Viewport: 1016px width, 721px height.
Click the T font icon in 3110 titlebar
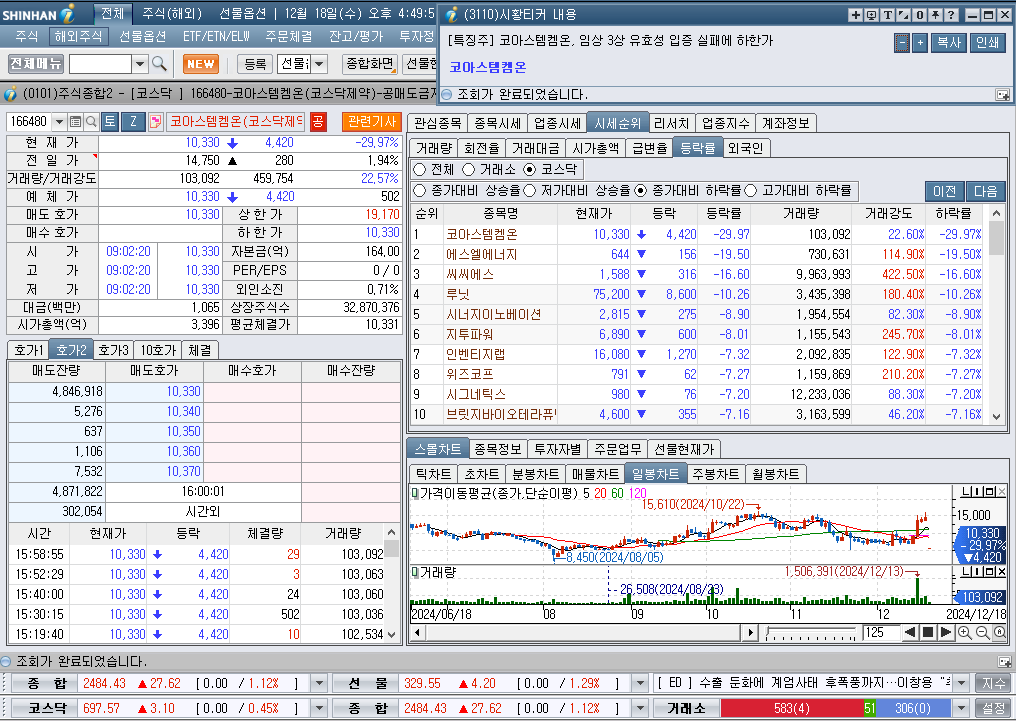pyautogui.click(x=888, y=14)
